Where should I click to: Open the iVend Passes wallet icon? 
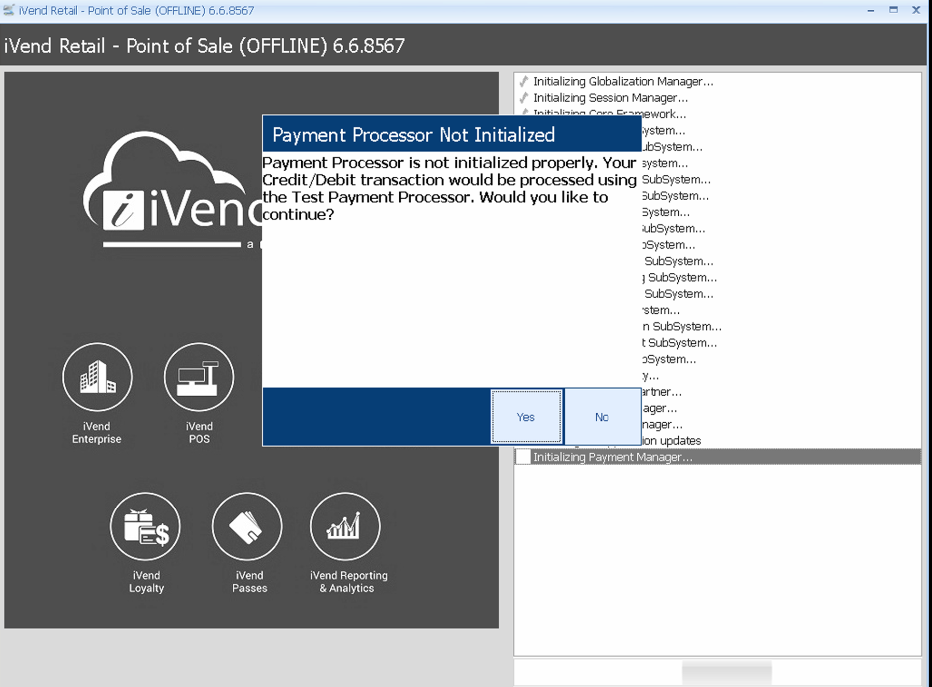[247, 527]
